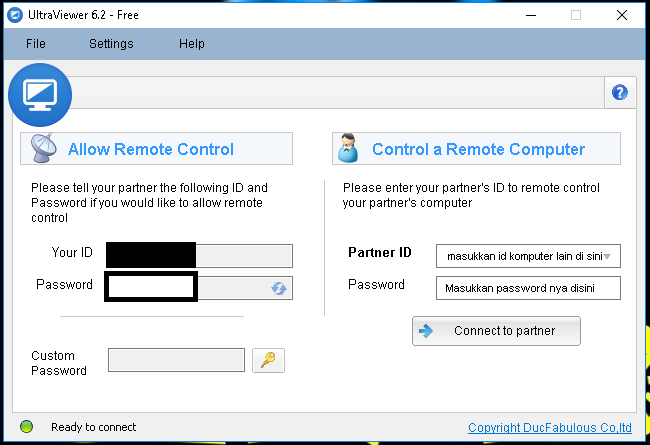Click the refresh password icon

click(x=279, y=288)
